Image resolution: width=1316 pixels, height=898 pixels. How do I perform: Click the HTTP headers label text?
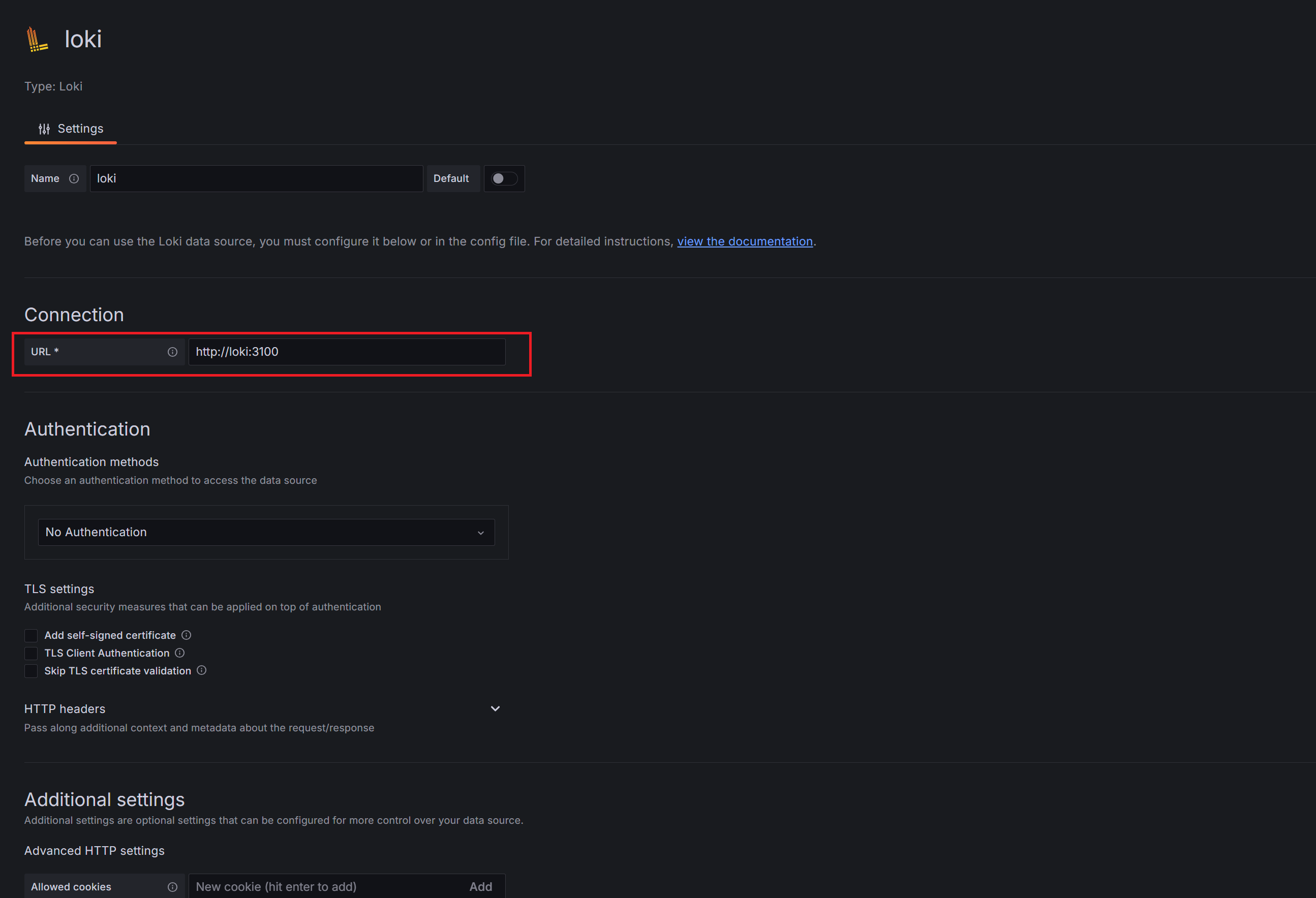65,709
